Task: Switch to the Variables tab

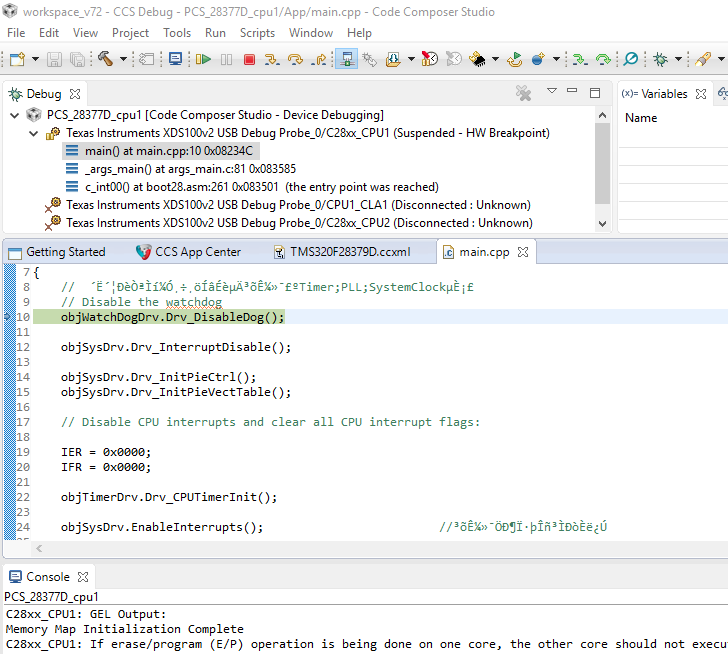Action: click(x=664, y=94)
